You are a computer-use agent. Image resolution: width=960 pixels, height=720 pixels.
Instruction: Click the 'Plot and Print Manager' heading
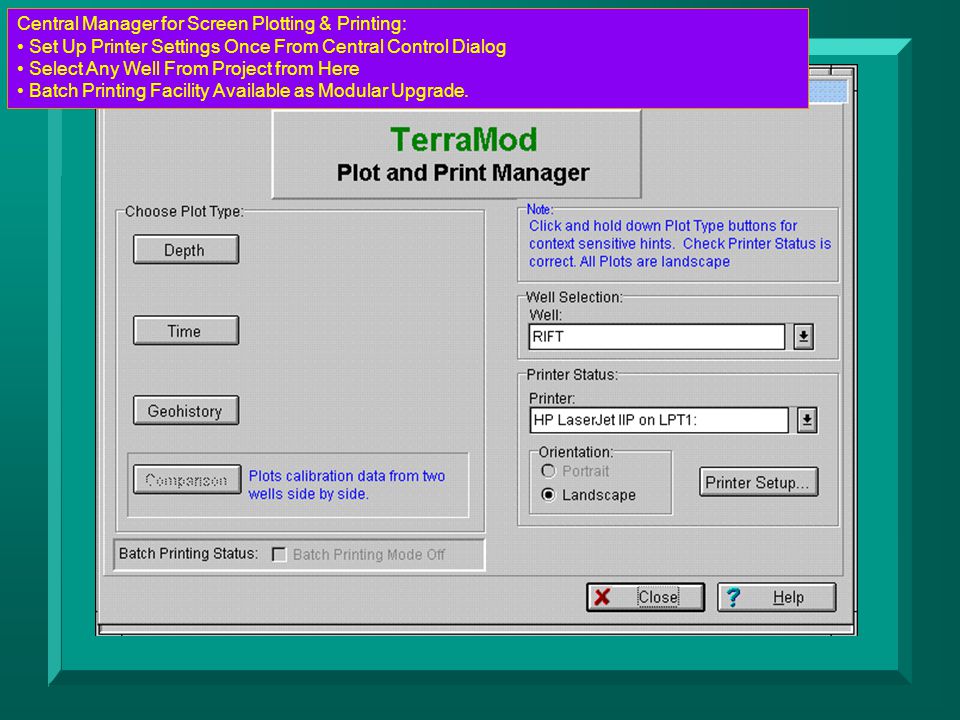click(x=463, y=173)
